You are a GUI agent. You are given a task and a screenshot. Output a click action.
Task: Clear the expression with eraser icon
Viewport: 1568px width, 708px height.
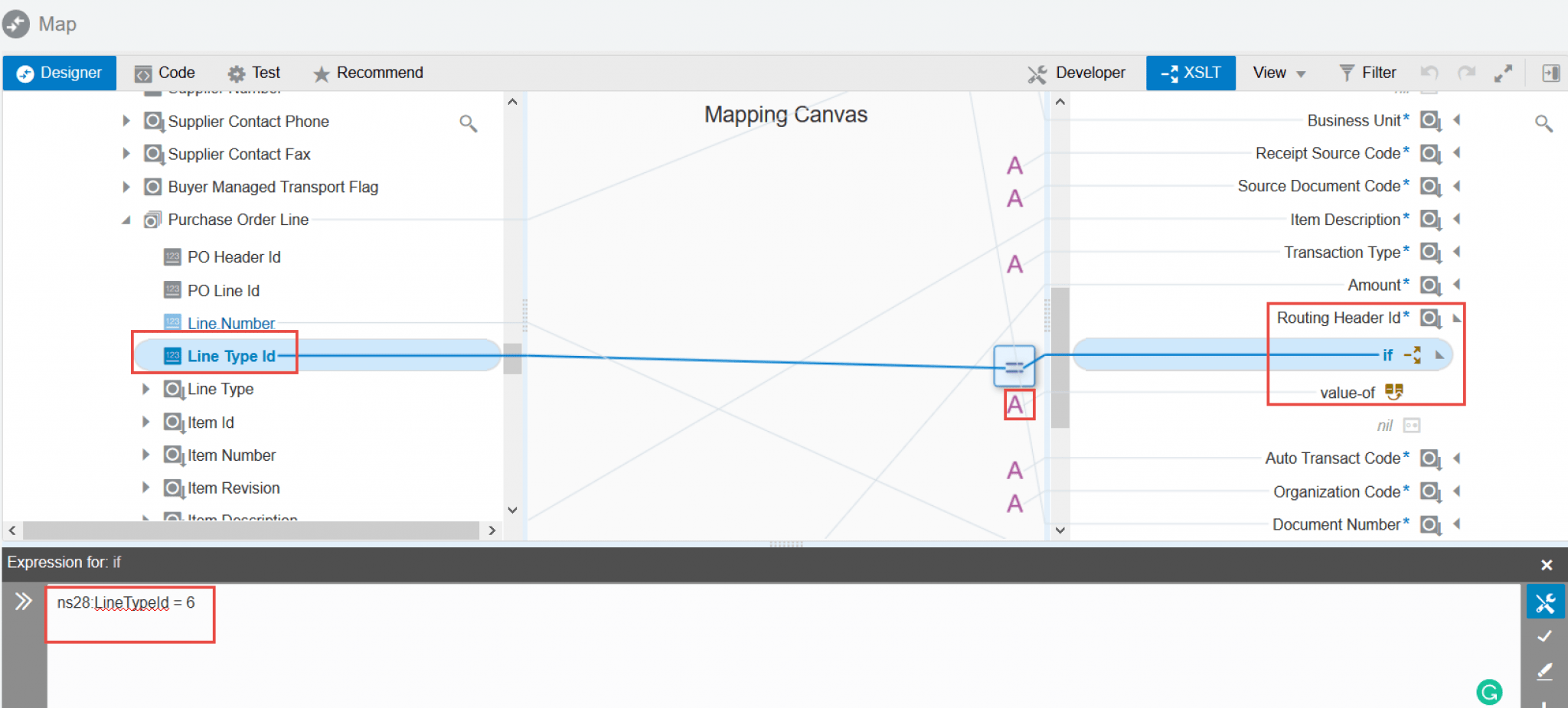point(1546,671)
